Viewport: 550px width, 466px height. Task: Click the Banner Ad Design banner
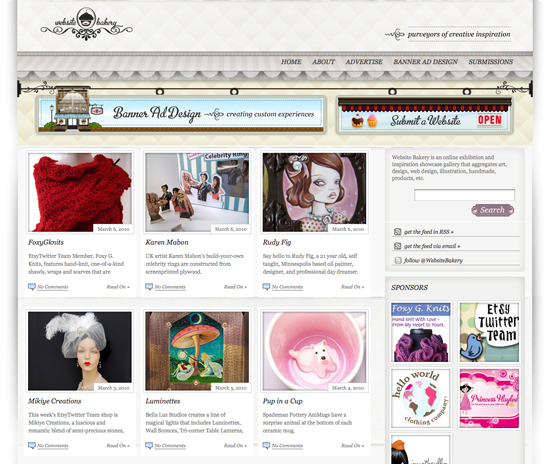coord(181,115)
